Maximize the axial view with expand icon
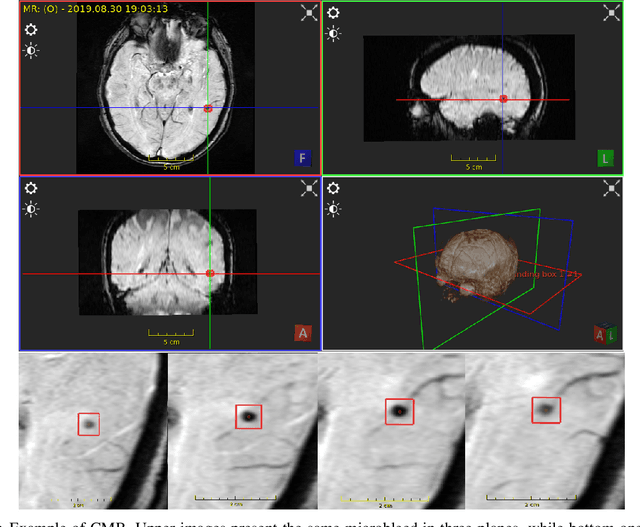Image resolution: width=640 pixels, height=527 pixels. (x=309, y=14)
